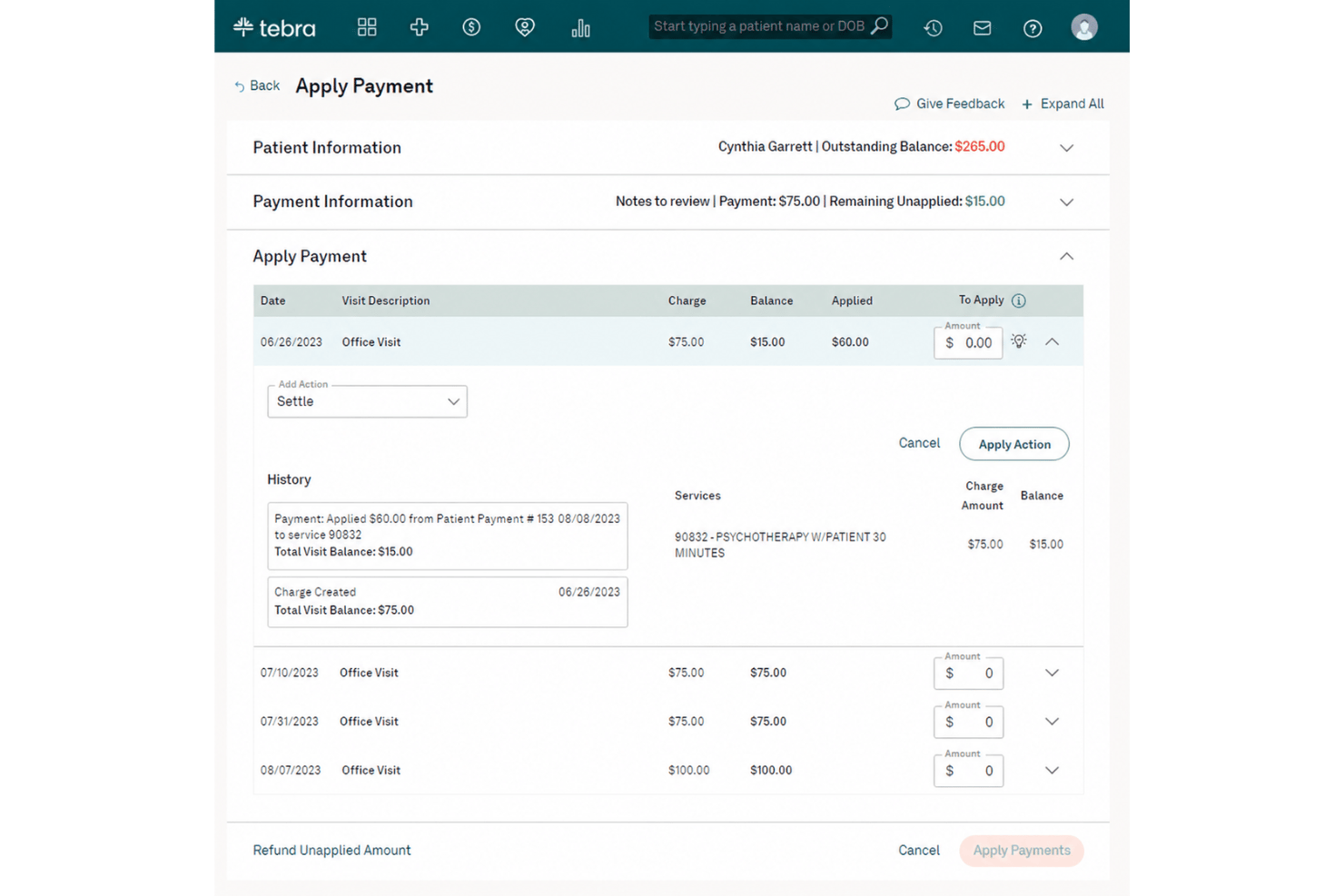Click the Refund Unapplied Amount link
1344x896 pixels.
pos(331,851)
